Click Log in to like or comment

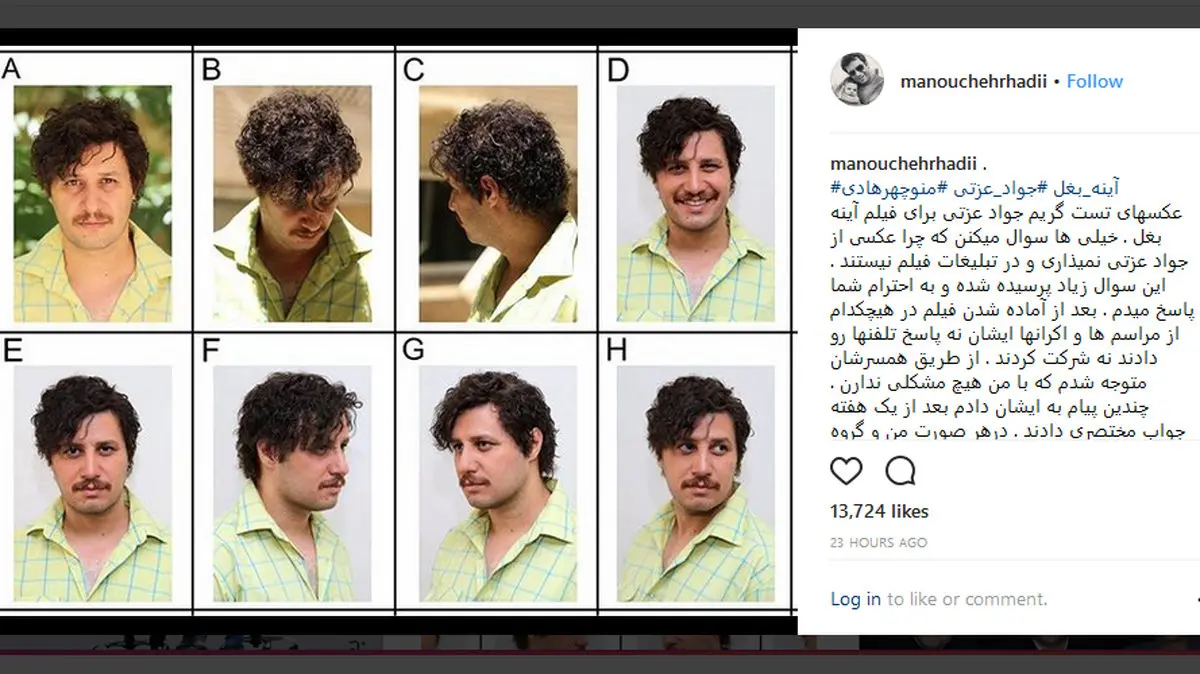[856, 599]
